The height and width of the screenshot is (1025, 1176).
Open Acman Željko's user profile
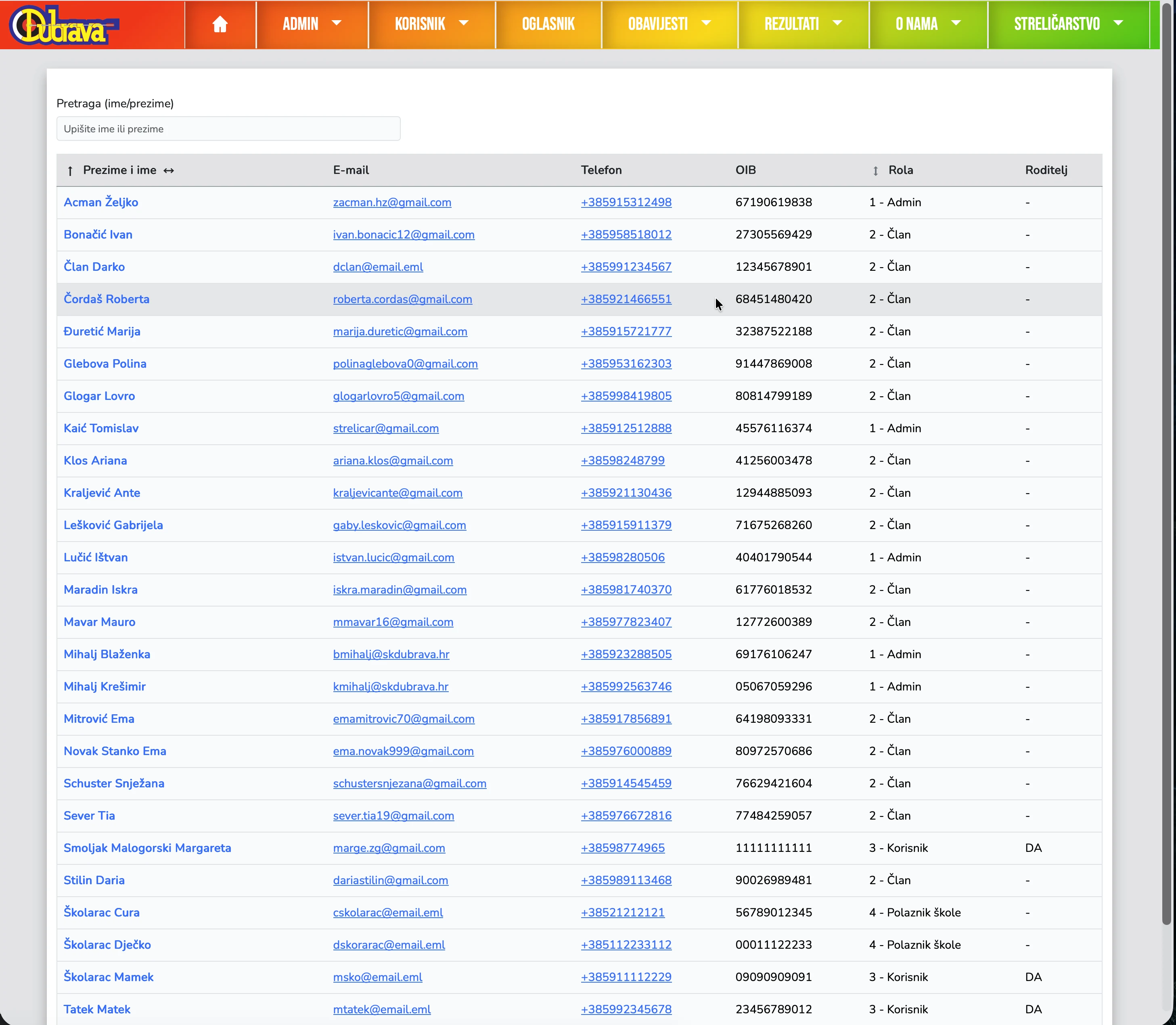100,203
